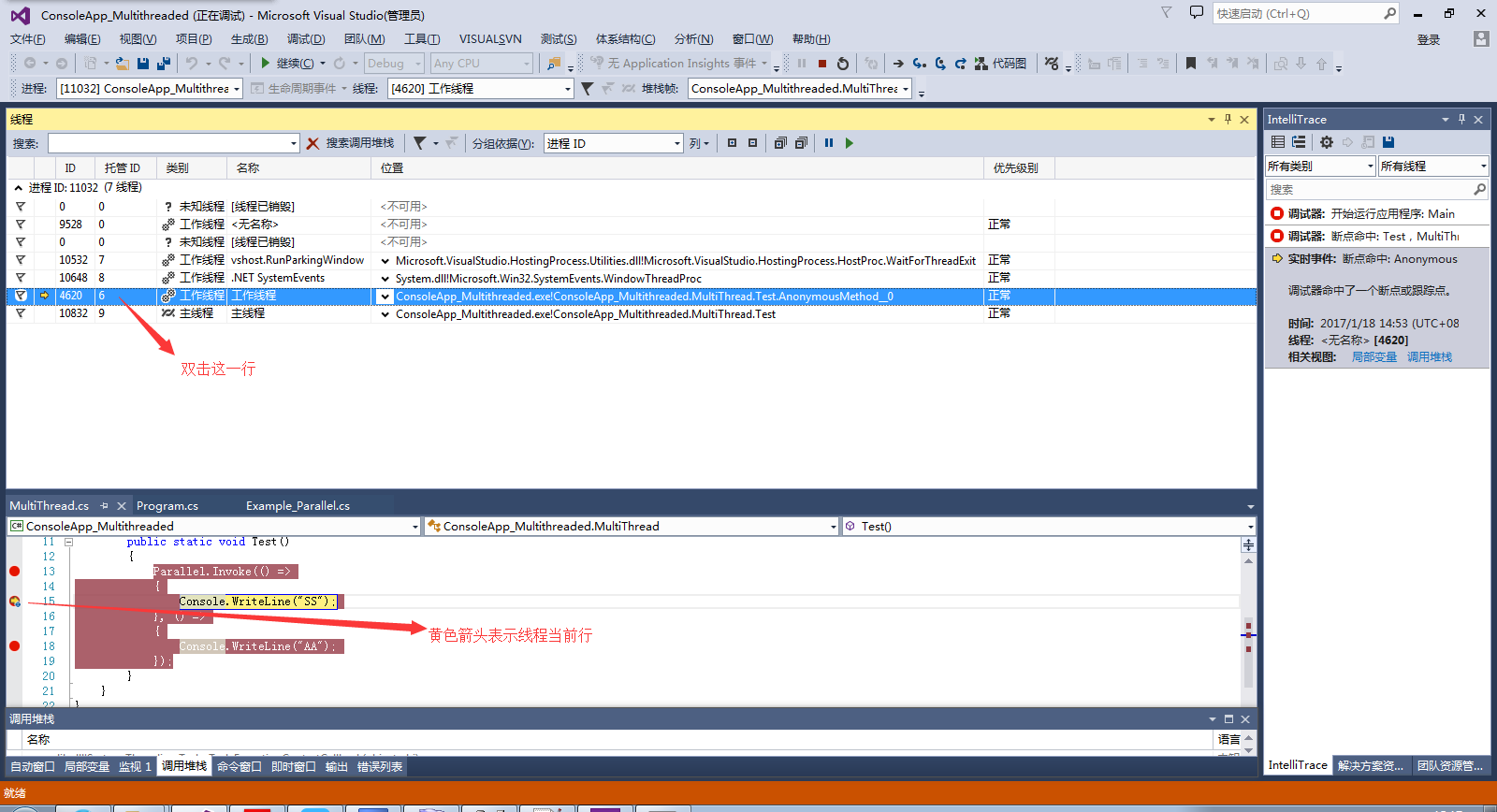This screenshot has width=1497, height=812.
Task: Click the Step Over icon
Action: [x=940, y=64]
